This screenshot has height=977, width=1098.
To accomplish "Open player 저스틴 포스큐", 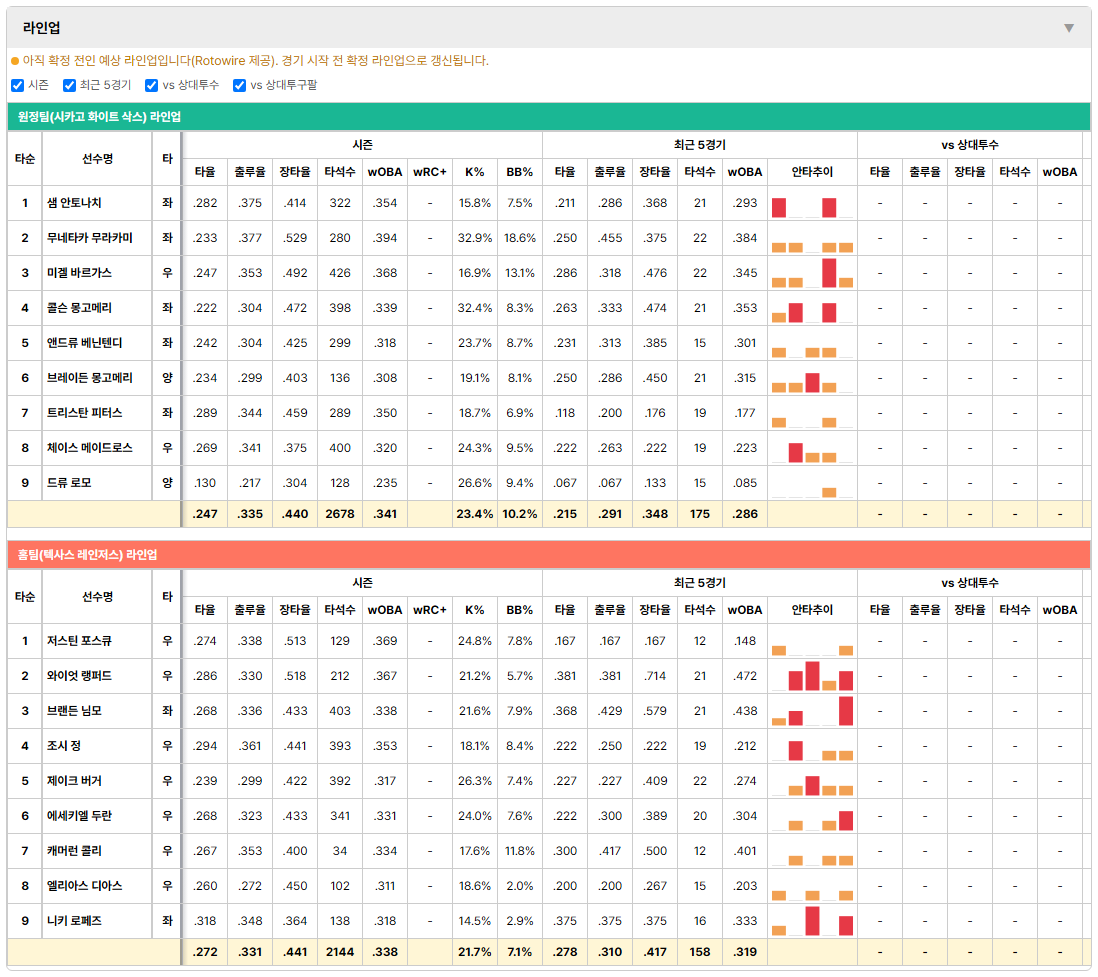I will click(79, 641).
